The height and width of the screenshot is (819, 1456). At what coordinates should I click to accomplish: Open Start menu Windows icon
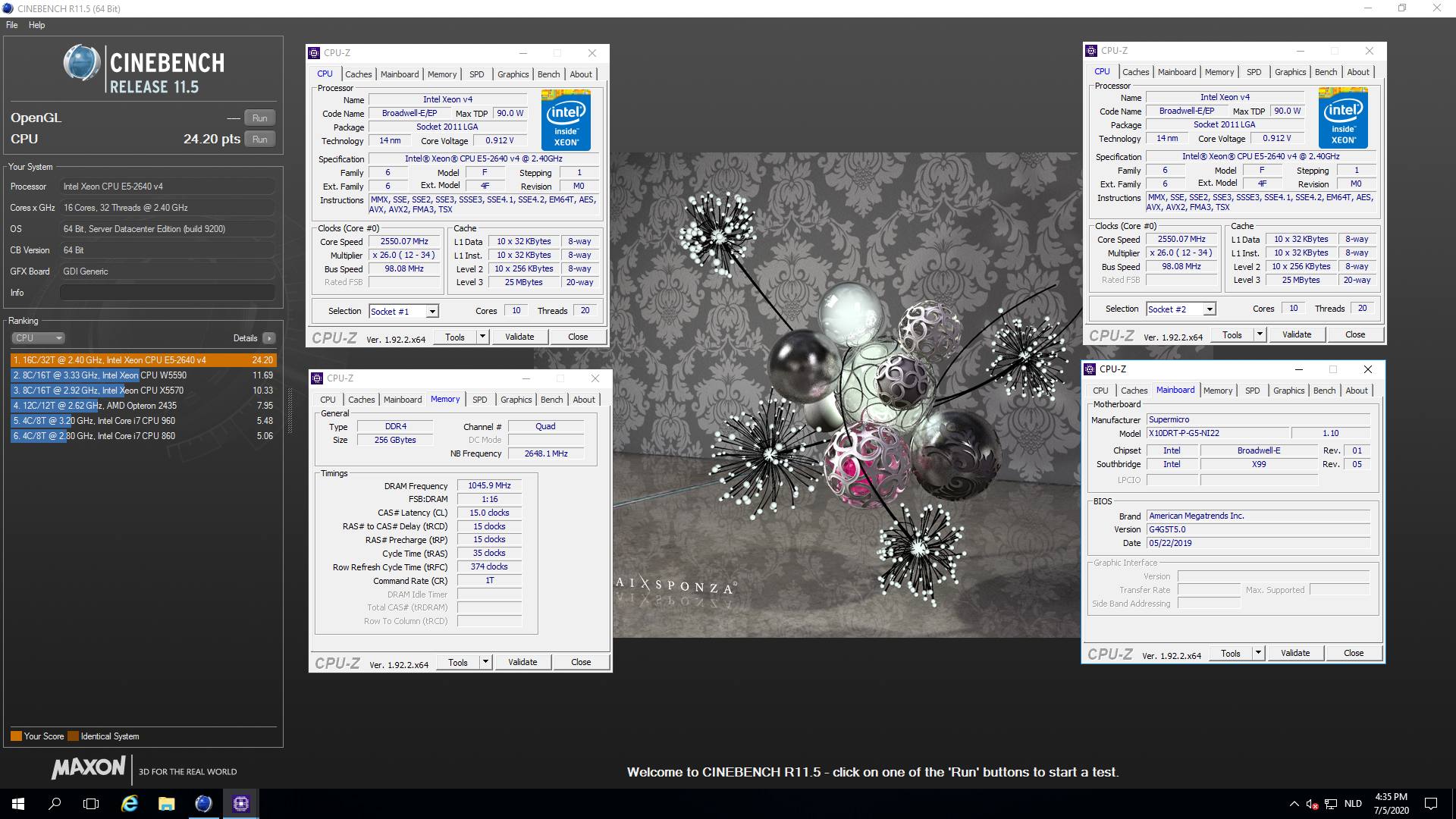pyautogui.click(x=18, y=804)
